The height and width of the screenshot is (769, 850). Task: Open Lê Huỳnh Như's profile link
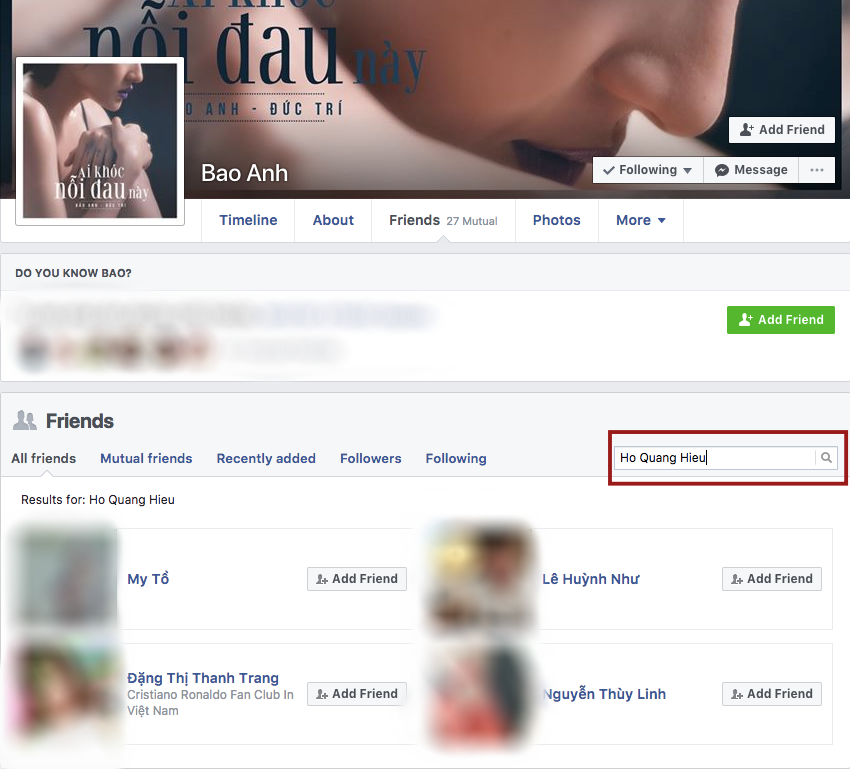590,579
